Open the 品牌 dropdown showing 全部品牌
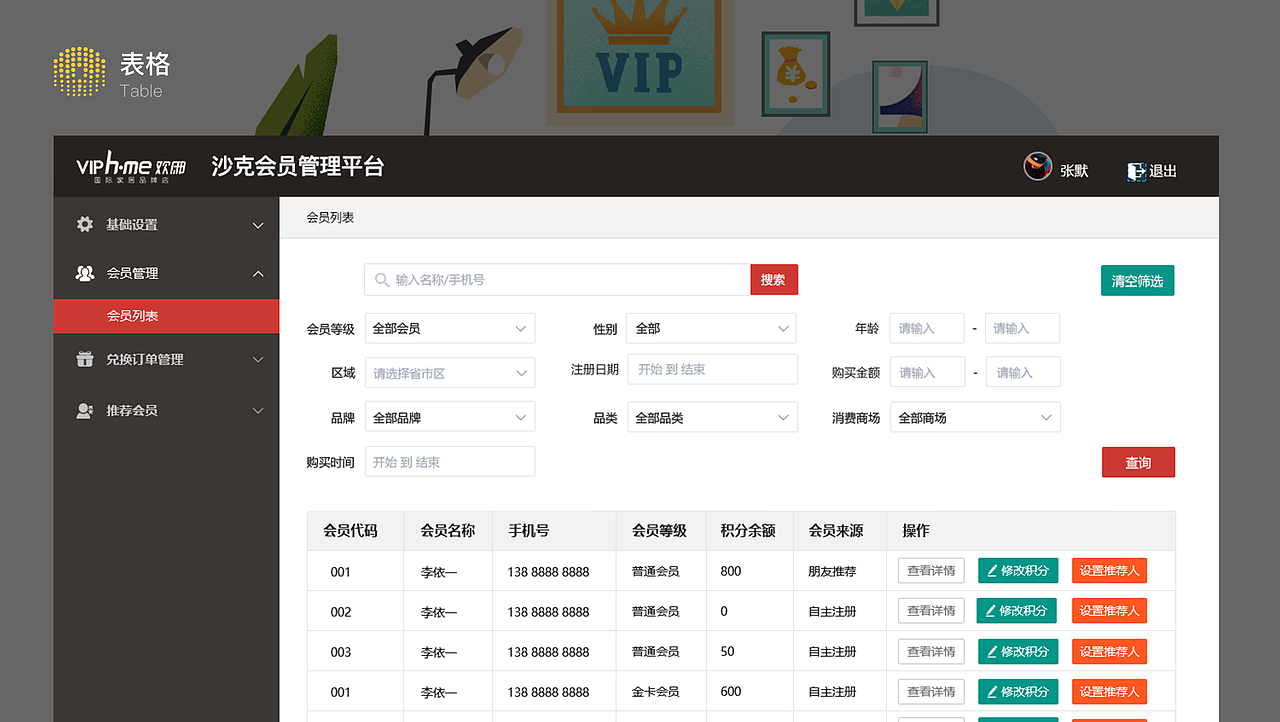The height and width of the screenshot is (722, 1280). (450, 417)
